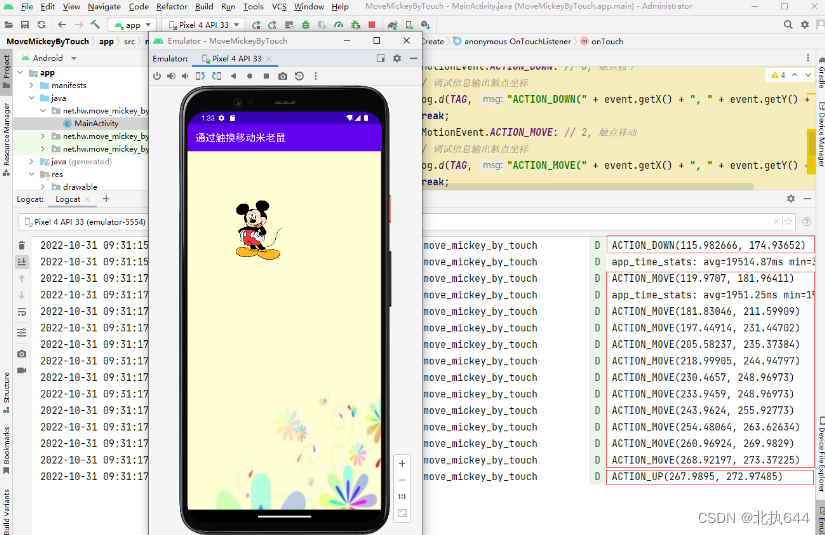Click the emulator Back triangle icon
The height and width of the screenshot is (535, 825).
pyautogui.click(x=234, y=76)
